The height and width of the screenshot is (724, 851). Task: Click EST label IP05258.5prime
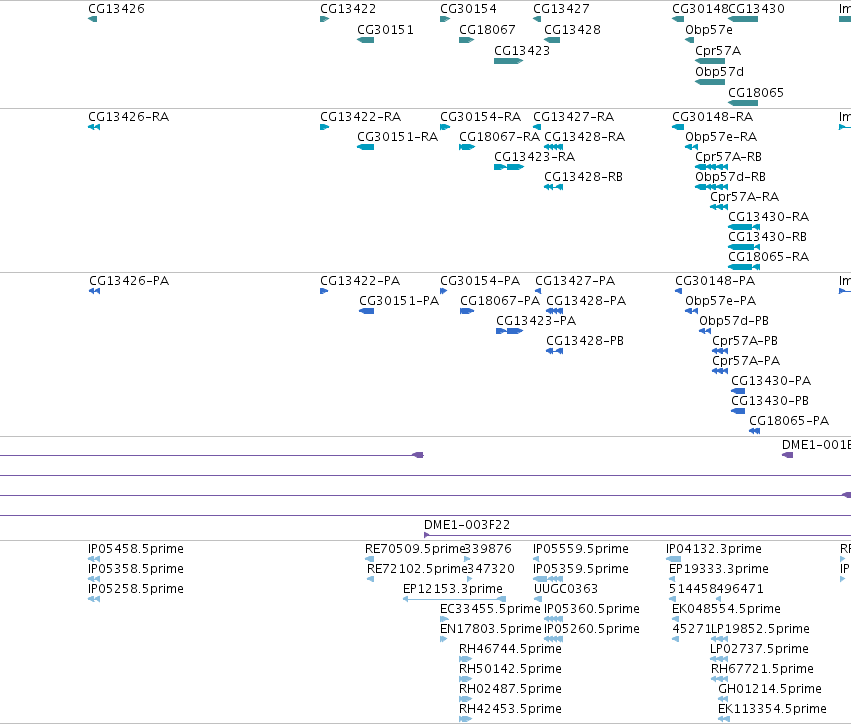click(136, 589)
